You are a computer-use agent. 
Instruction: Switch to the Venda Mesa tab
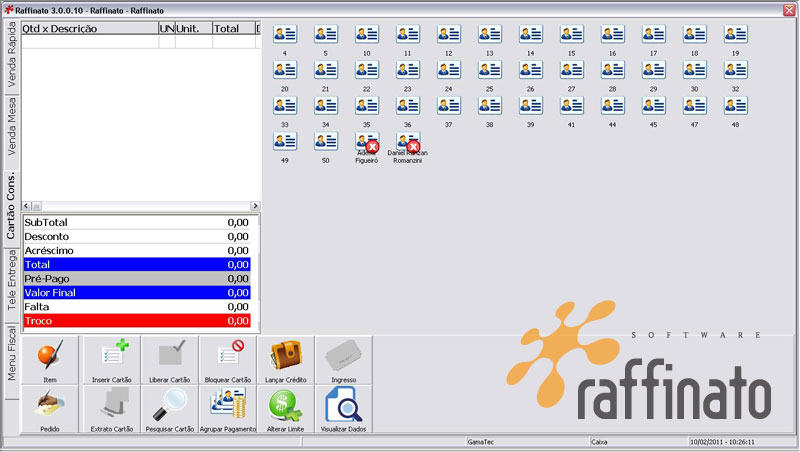pos(12,127)
